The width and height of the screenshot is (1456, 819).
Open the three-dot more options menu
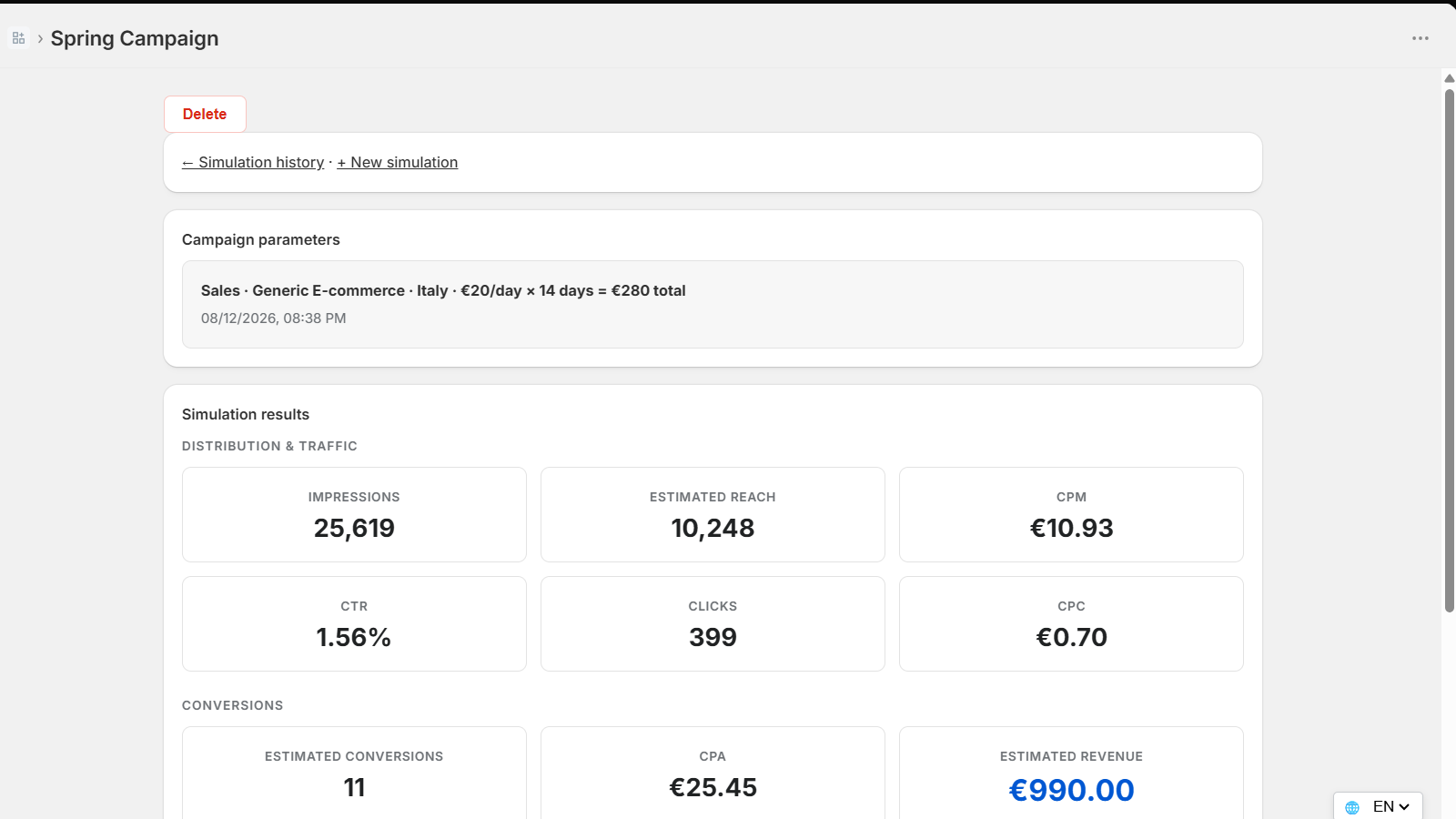[1421, 38]
